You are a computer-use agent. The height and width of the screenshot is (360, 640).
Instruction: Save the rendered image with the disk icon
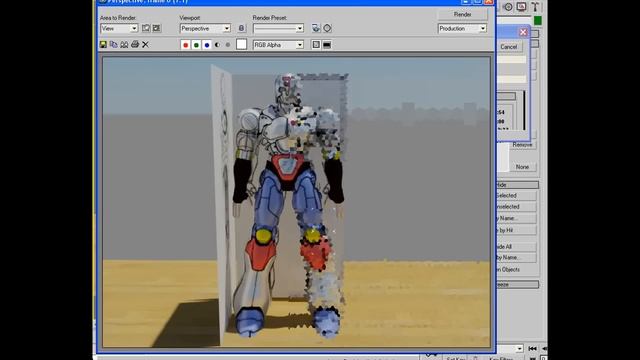click(103, 44)
